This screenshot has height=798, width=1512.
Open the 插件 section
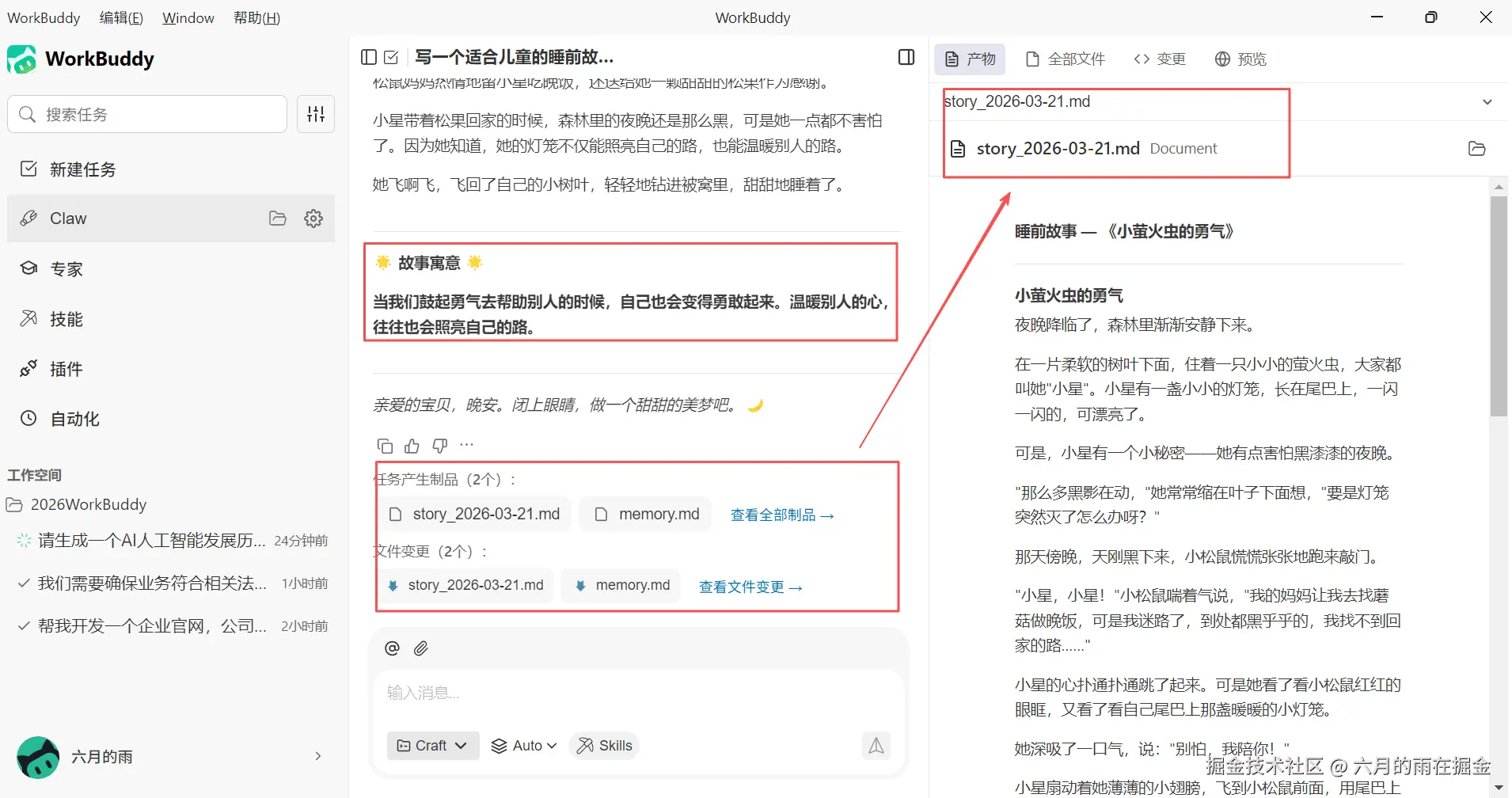pyautogui.click(x=171, y=369)
